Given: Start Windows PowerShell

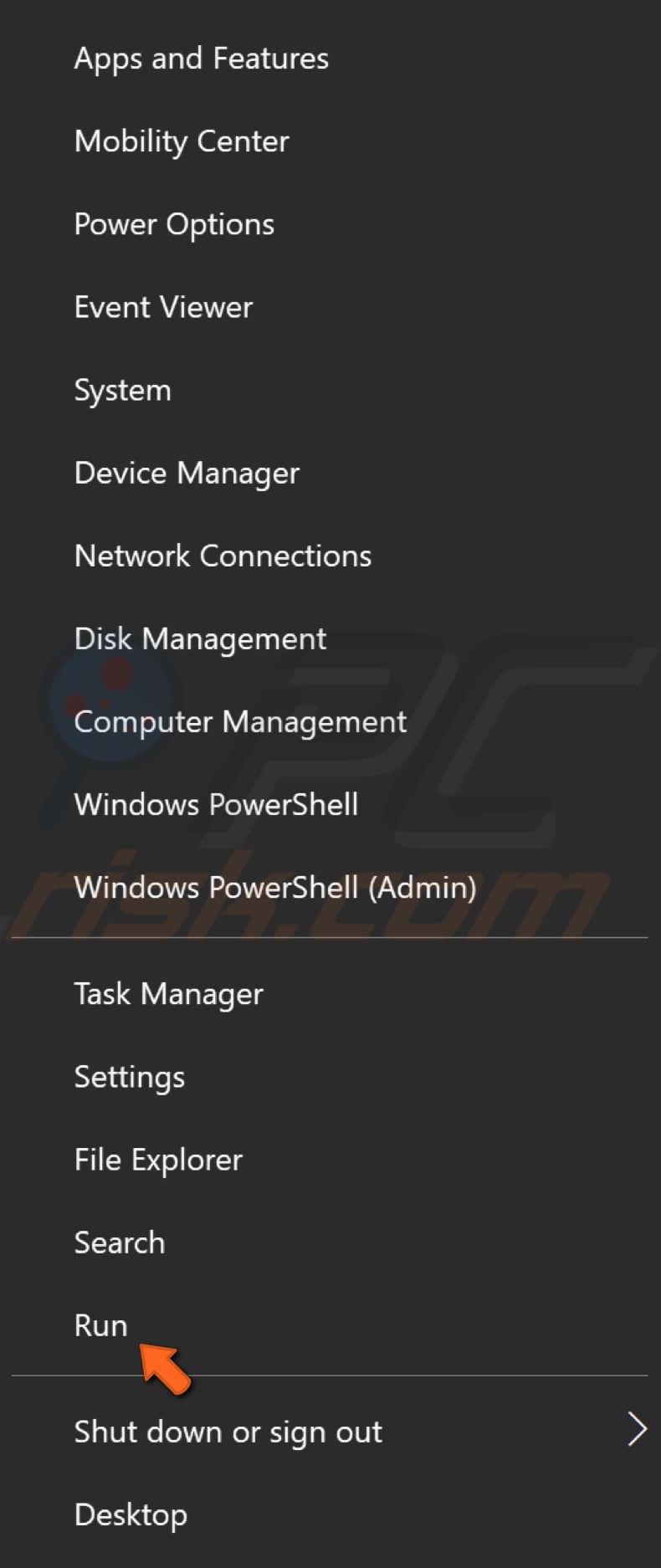Looking at the screenshot, I should coord(214,804).
